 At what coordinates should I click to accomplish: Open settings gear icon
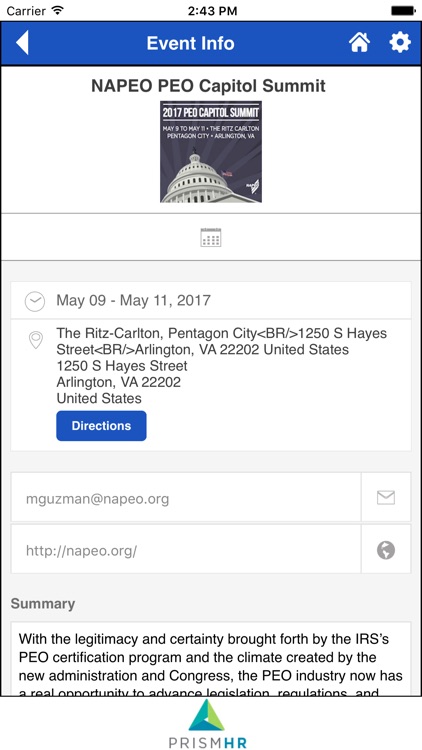(400, 43)
